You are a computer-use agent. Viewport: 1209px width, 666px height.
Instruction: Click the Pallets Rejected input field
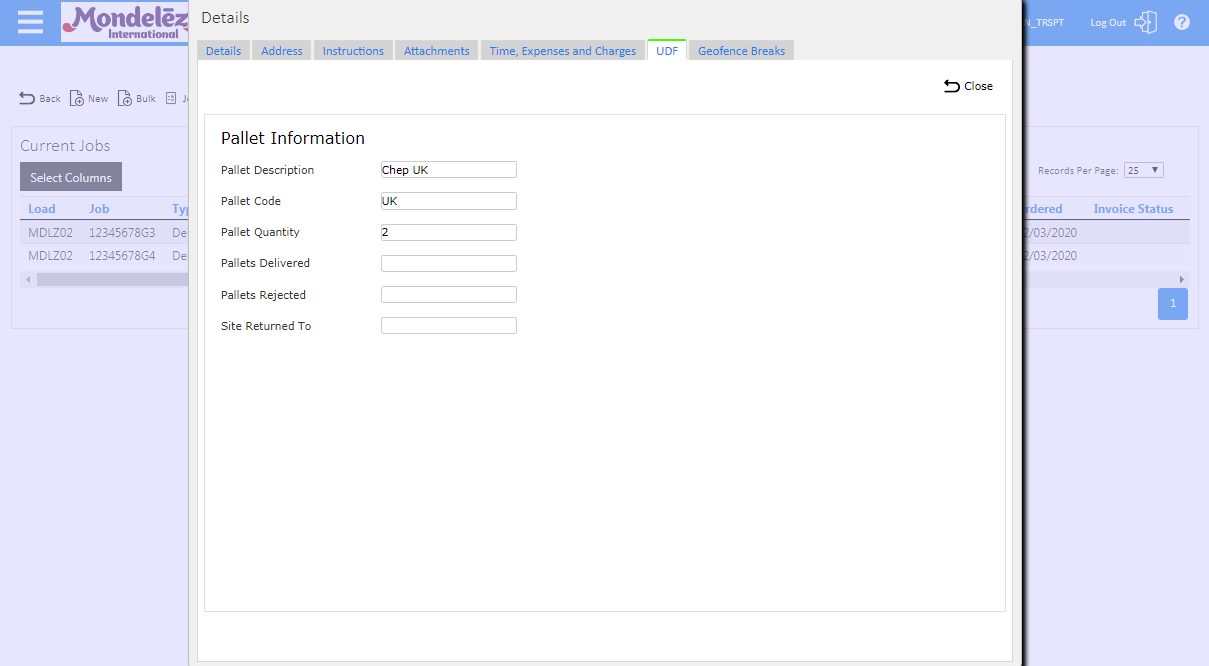[x=449, y=294]
